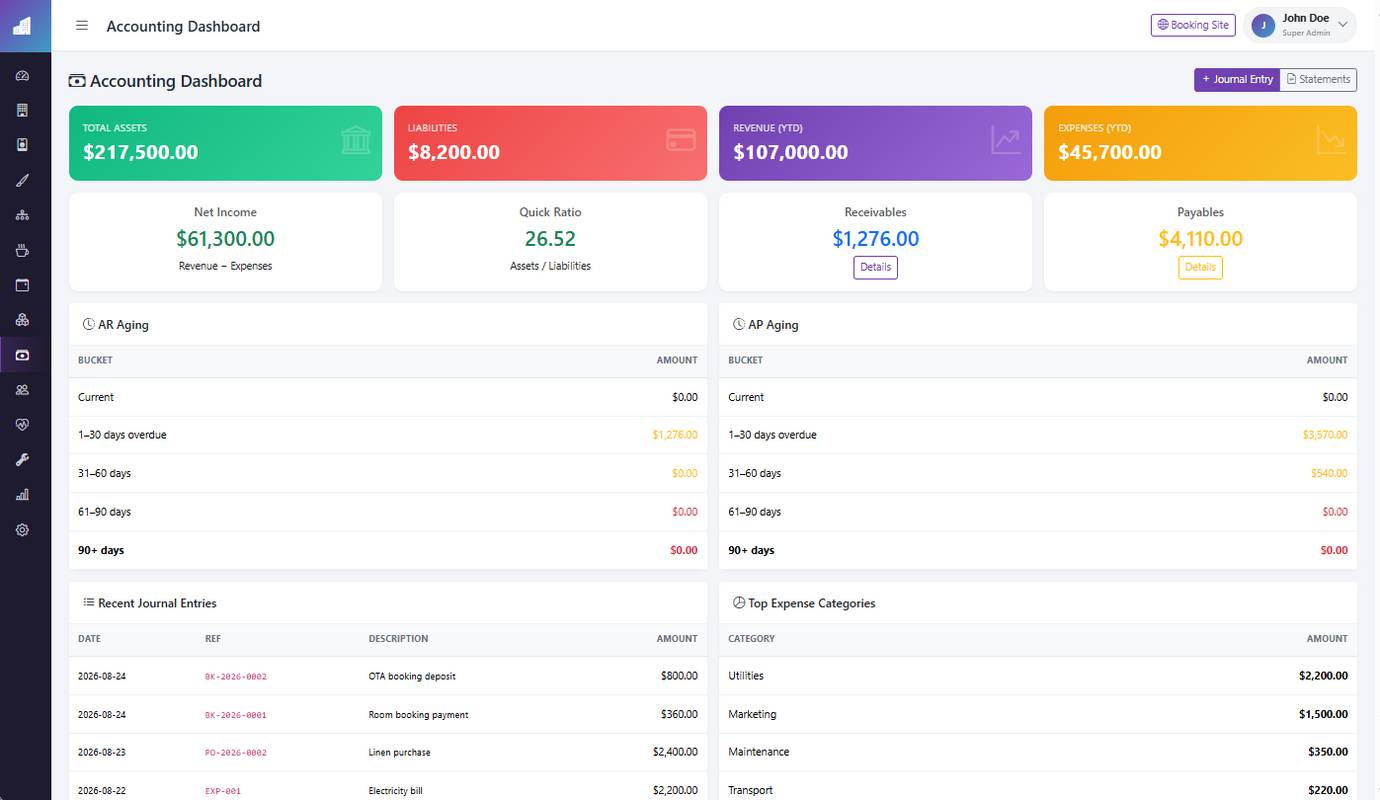Screen dimensions: 1380x800
Task: Click the + Journal Entry button
Action: [1237, 79]
